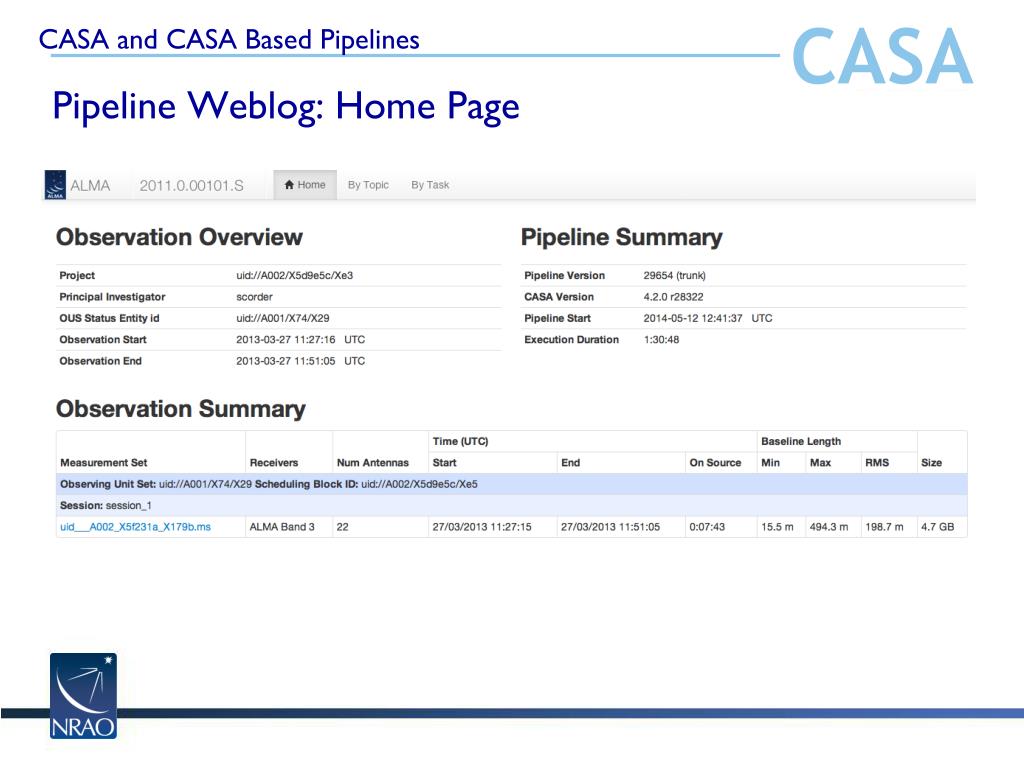
Task: Open the By Task tab
Action: (x=430, y=185)
